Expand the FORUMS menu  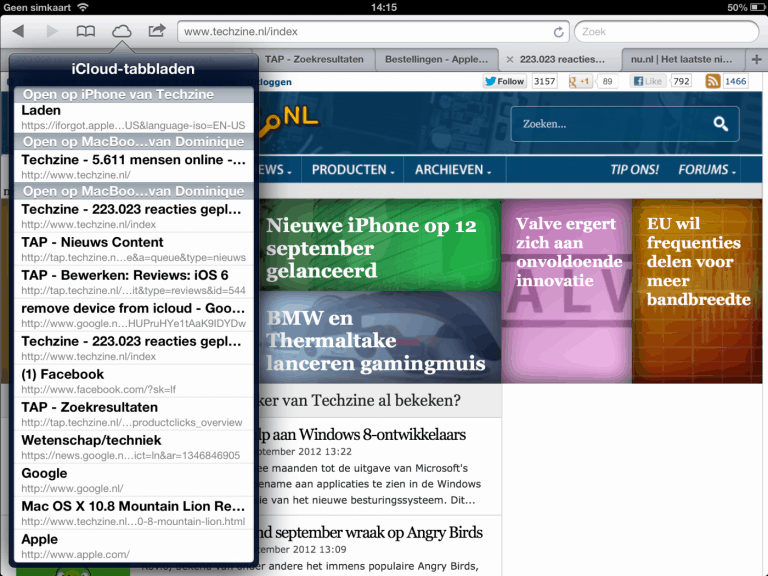point(707,170)
